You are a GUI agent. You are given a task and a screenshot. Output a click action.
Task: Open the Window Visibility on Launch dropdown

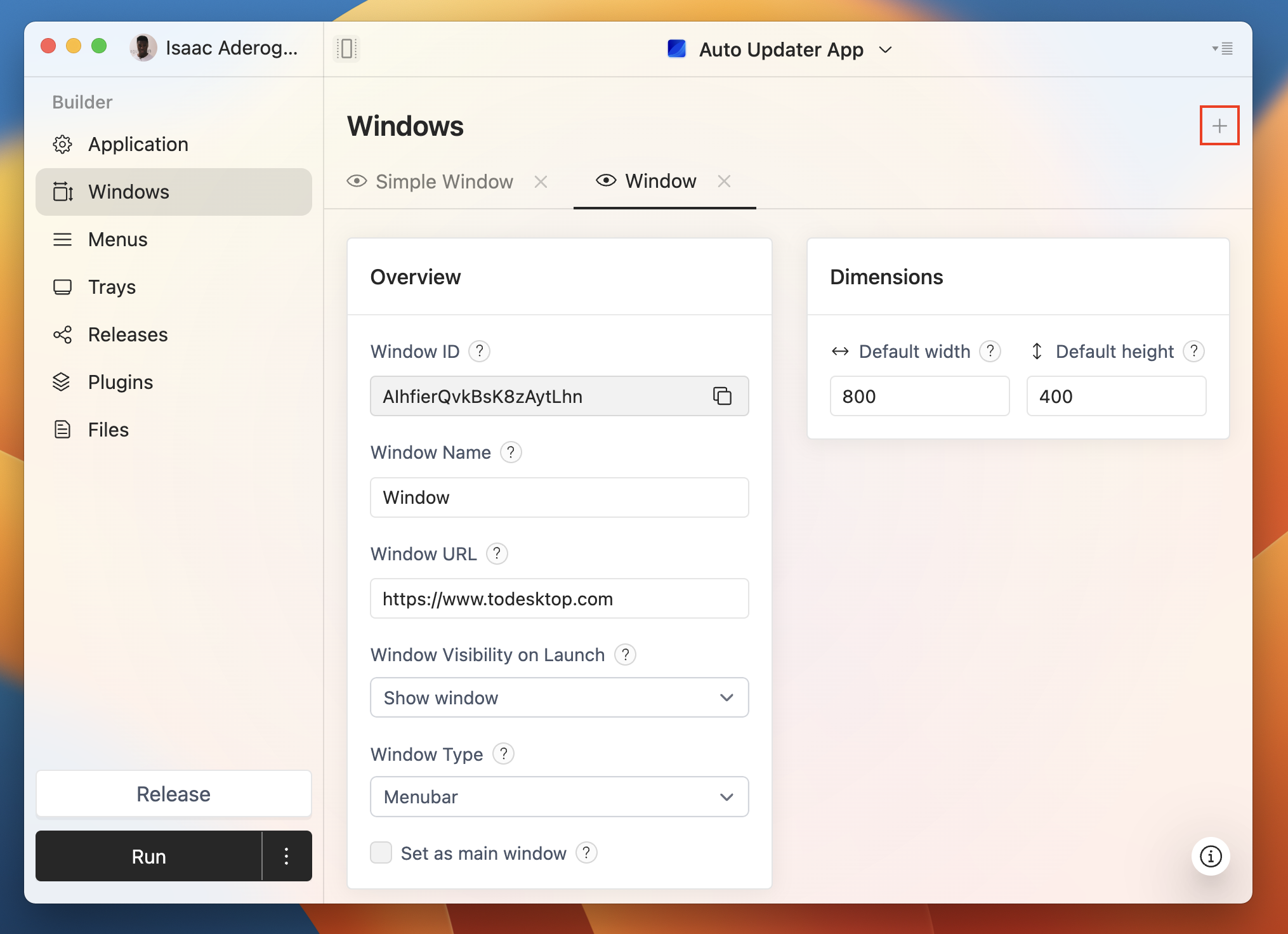[x=559, y=697]
